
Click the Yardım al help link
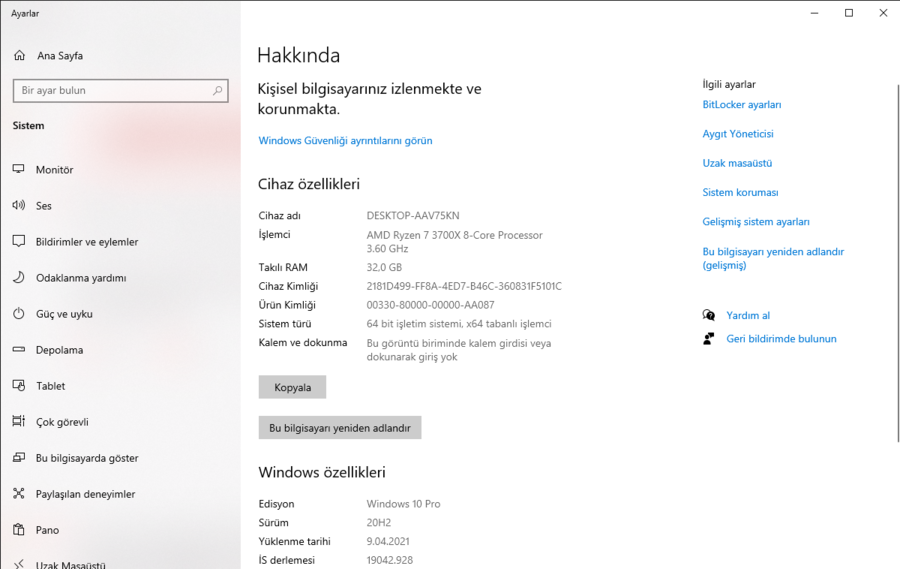(x=748, y=316)
